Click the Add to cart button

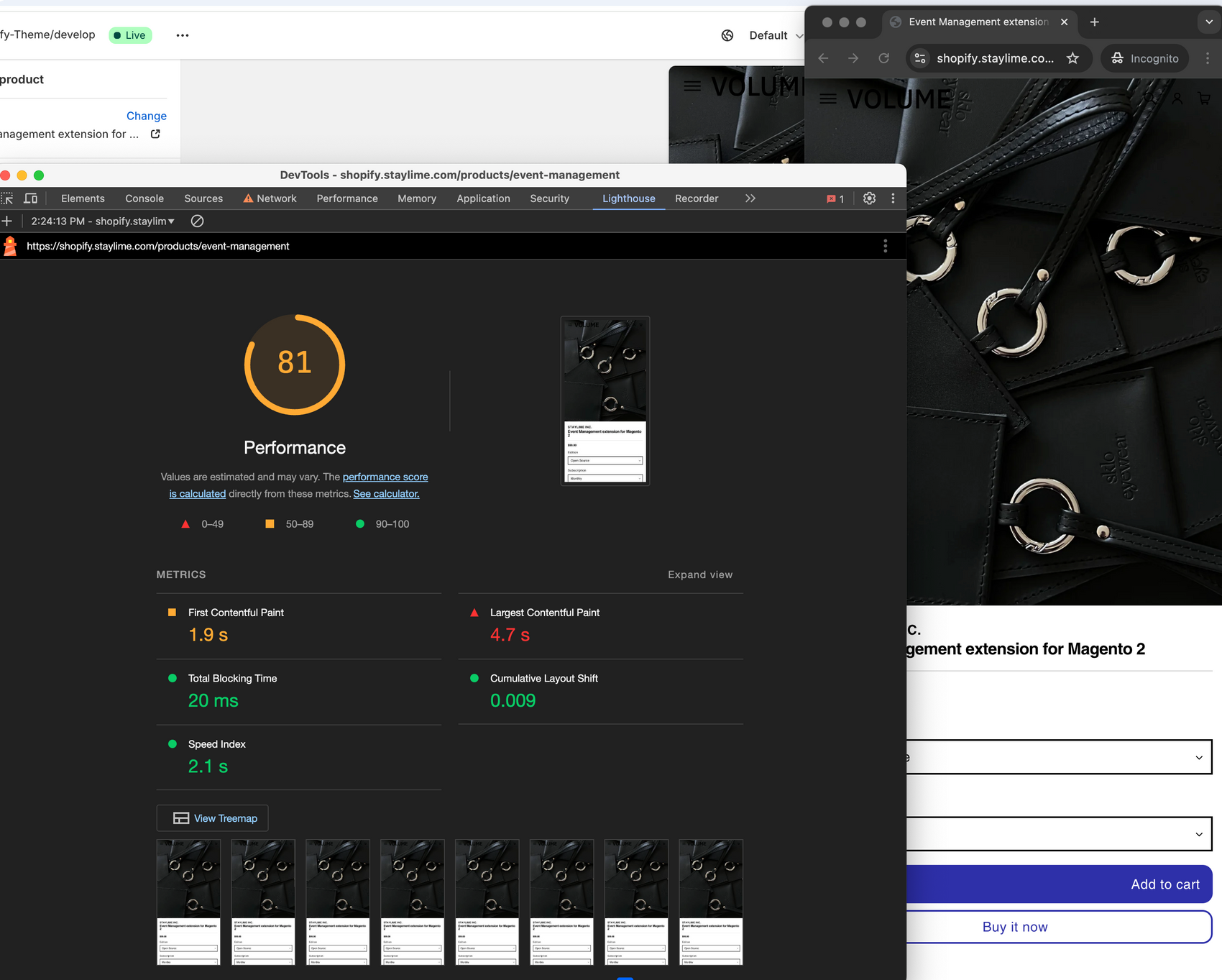pos(1059,884)
